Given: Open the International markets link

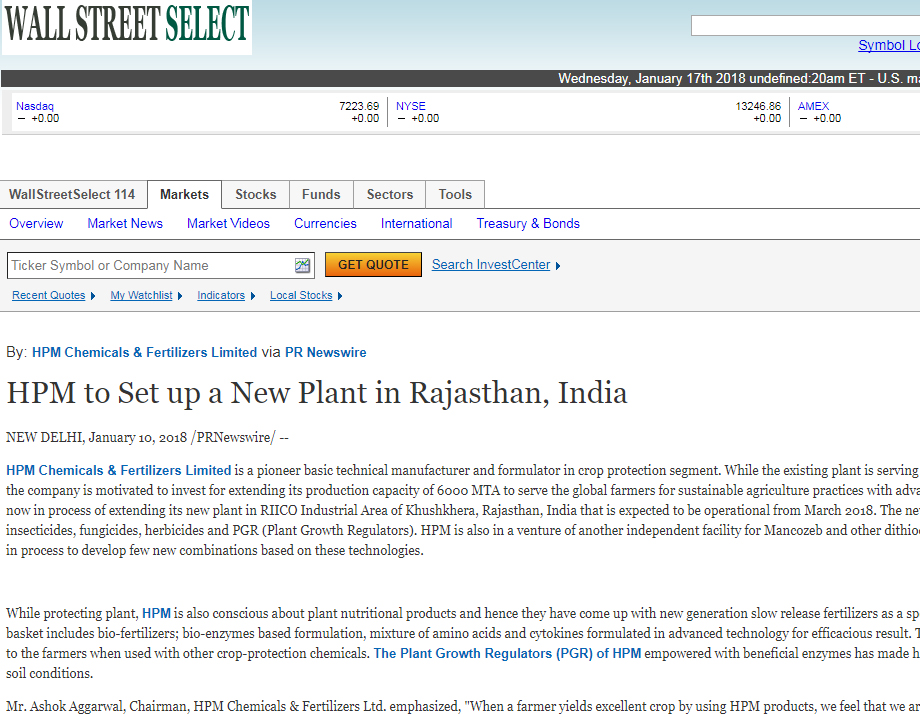Looking at the screenshot, I should 417,224.
